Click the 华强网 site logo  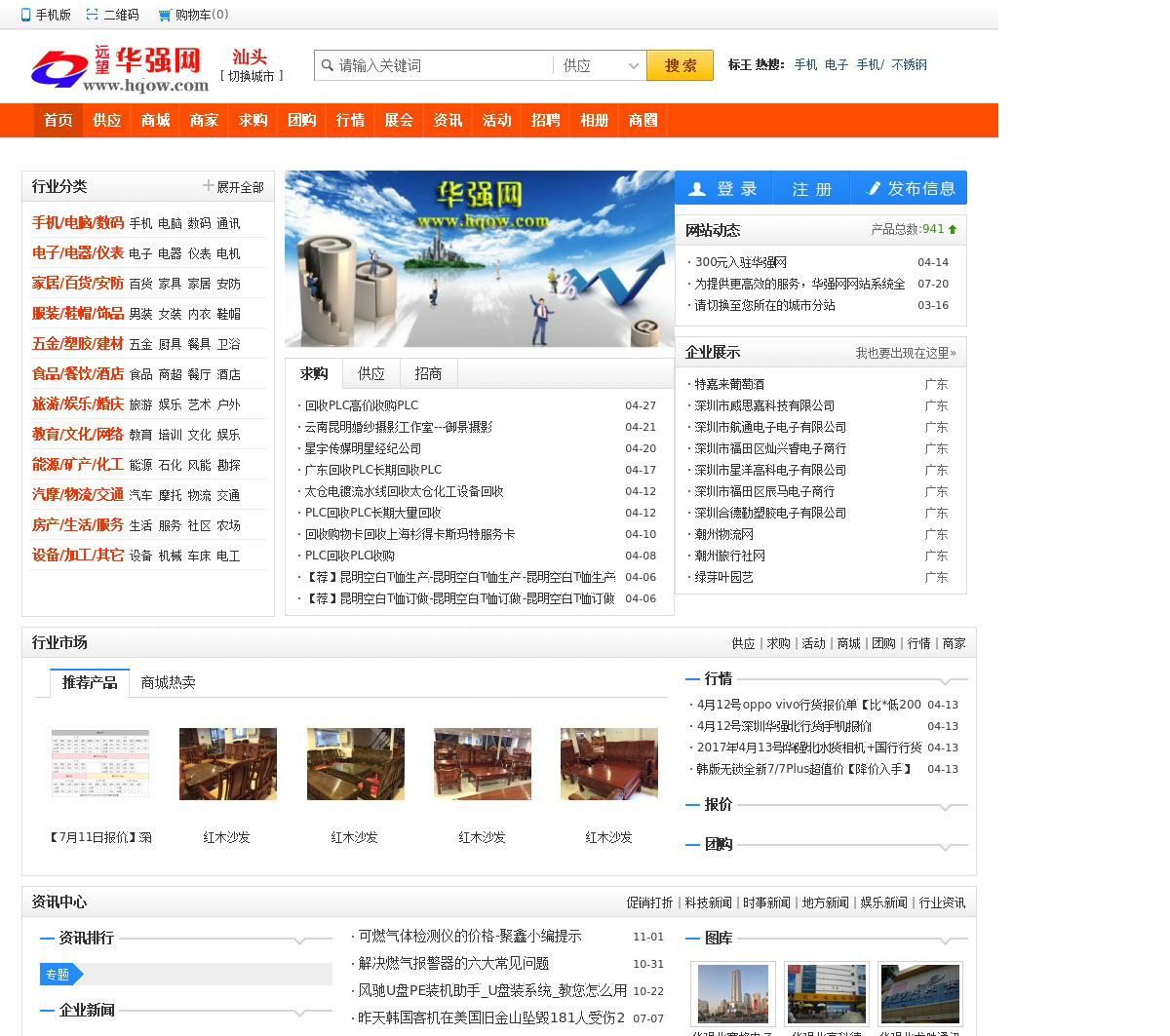point(119,68)
